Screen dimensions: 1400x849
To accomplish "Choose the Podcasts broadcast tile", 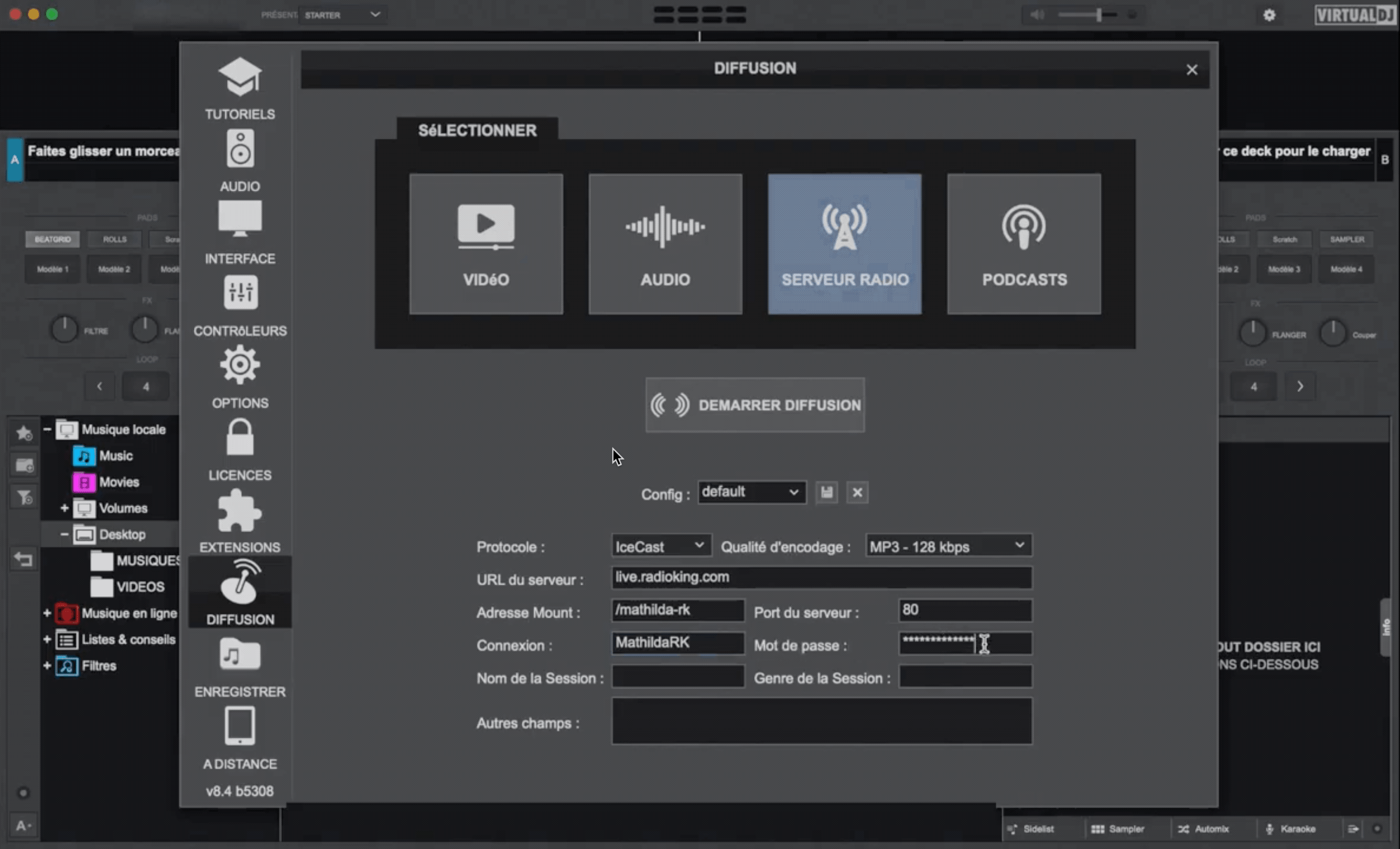I will (x=1024, y=244).
